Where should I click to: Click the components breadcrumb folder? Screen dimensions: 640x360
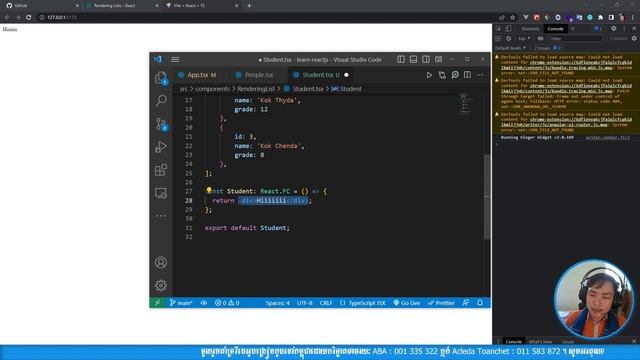pos(212,89)
